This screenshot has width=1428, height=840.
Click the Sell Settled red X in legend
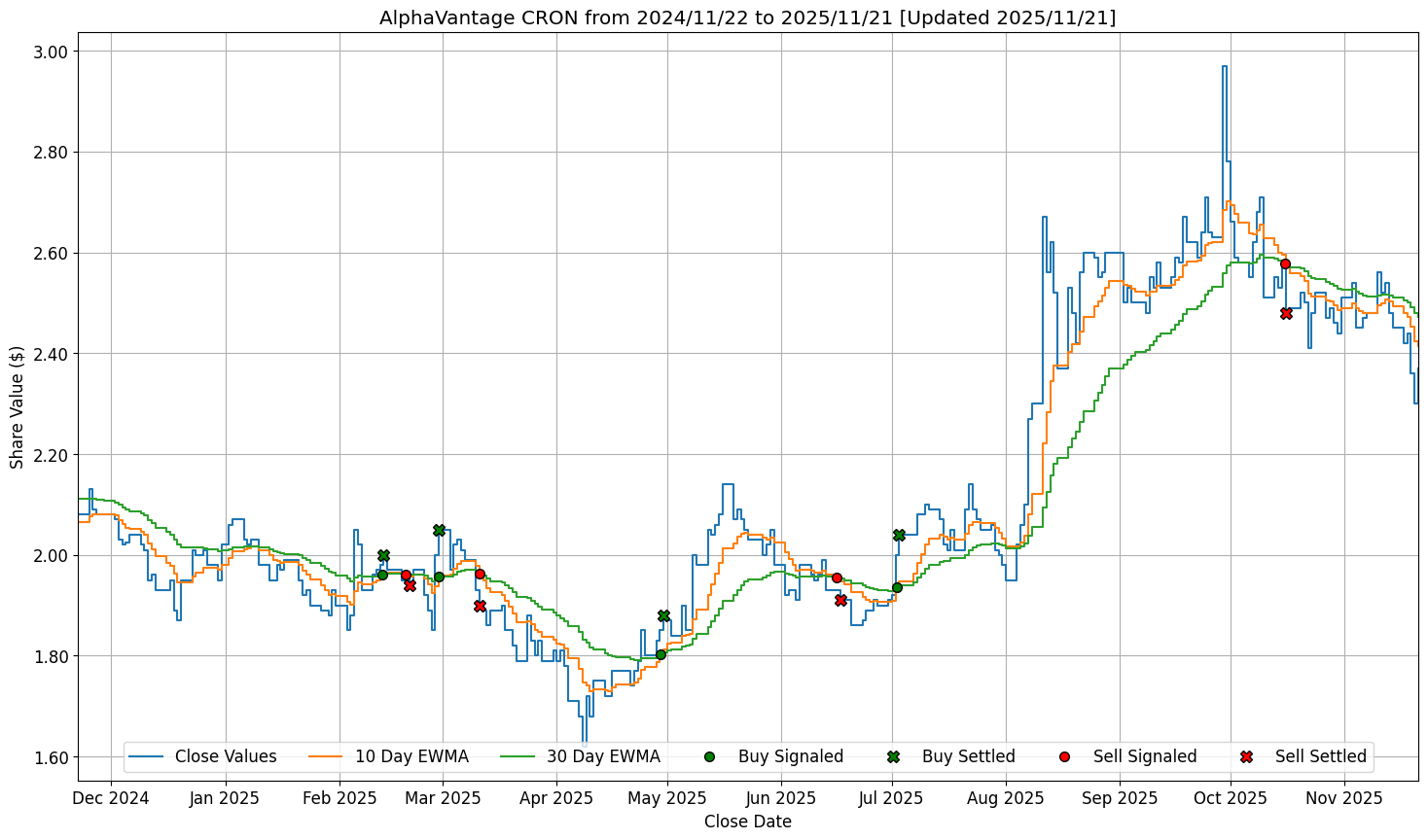1246,756
